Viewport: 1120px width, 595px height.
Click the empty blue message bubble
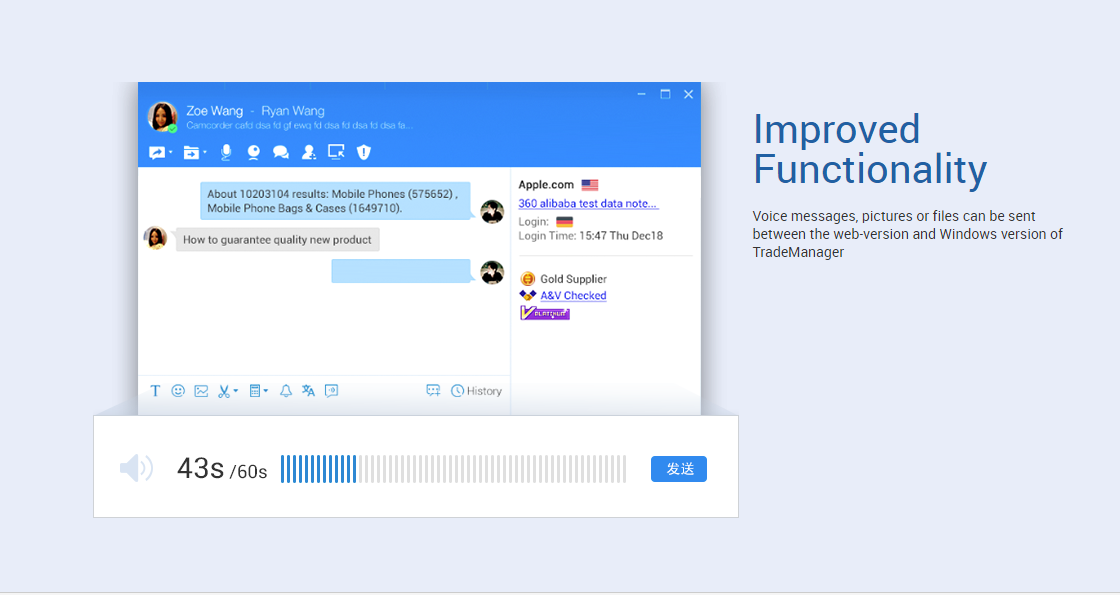(x=401, y=271)
